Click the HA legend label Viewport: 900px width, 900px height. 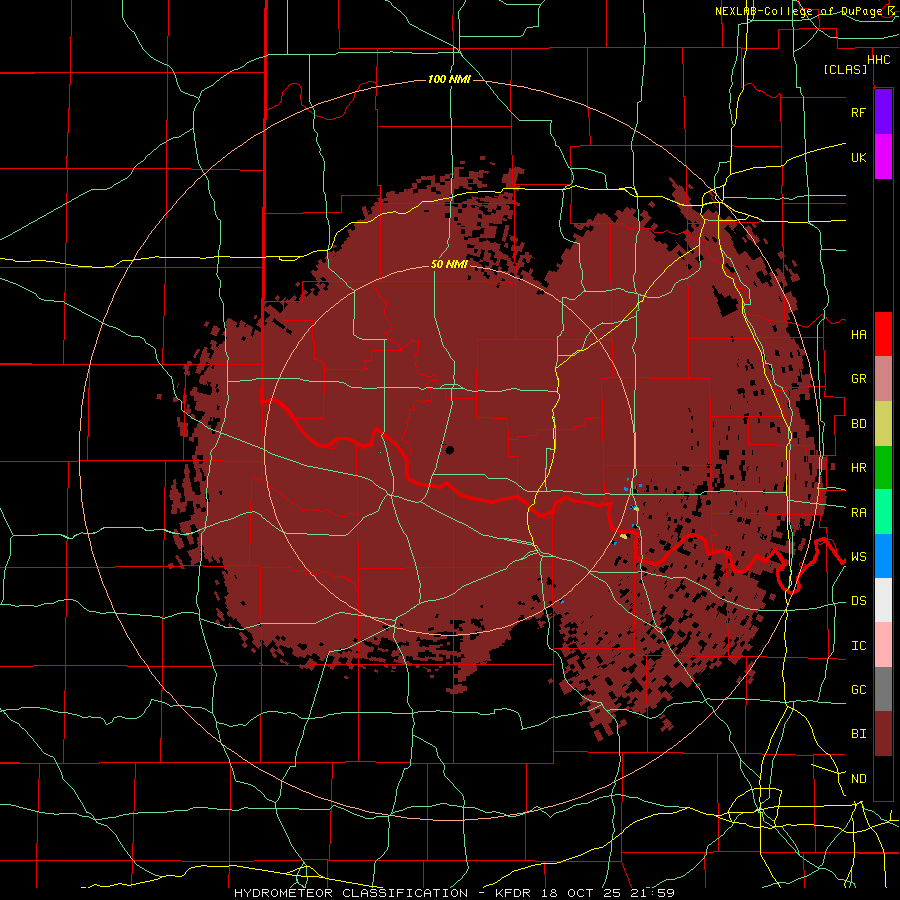(858, 335)
